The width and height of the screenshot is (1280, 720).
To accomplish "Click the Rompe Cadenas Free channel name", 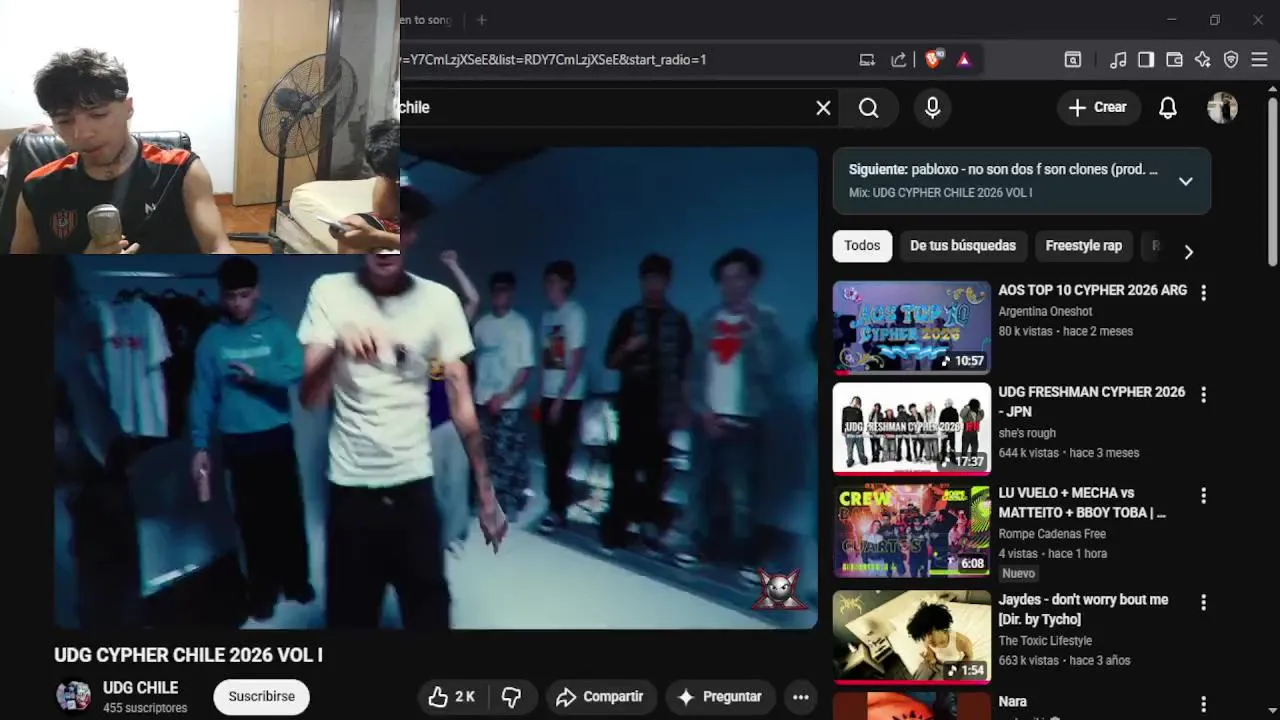I will point(1052,534).
